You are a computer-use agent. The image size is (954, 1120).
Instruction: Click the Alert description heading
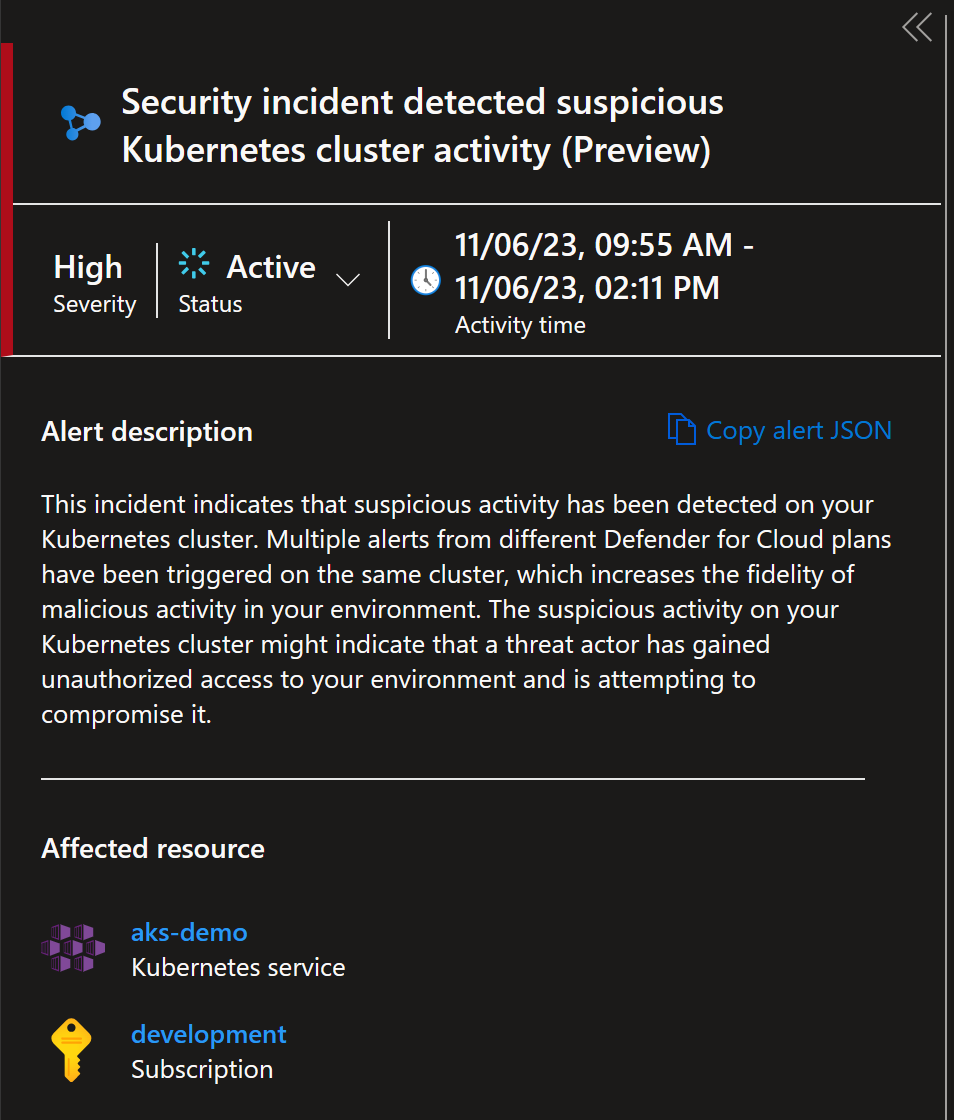(147, 431)
